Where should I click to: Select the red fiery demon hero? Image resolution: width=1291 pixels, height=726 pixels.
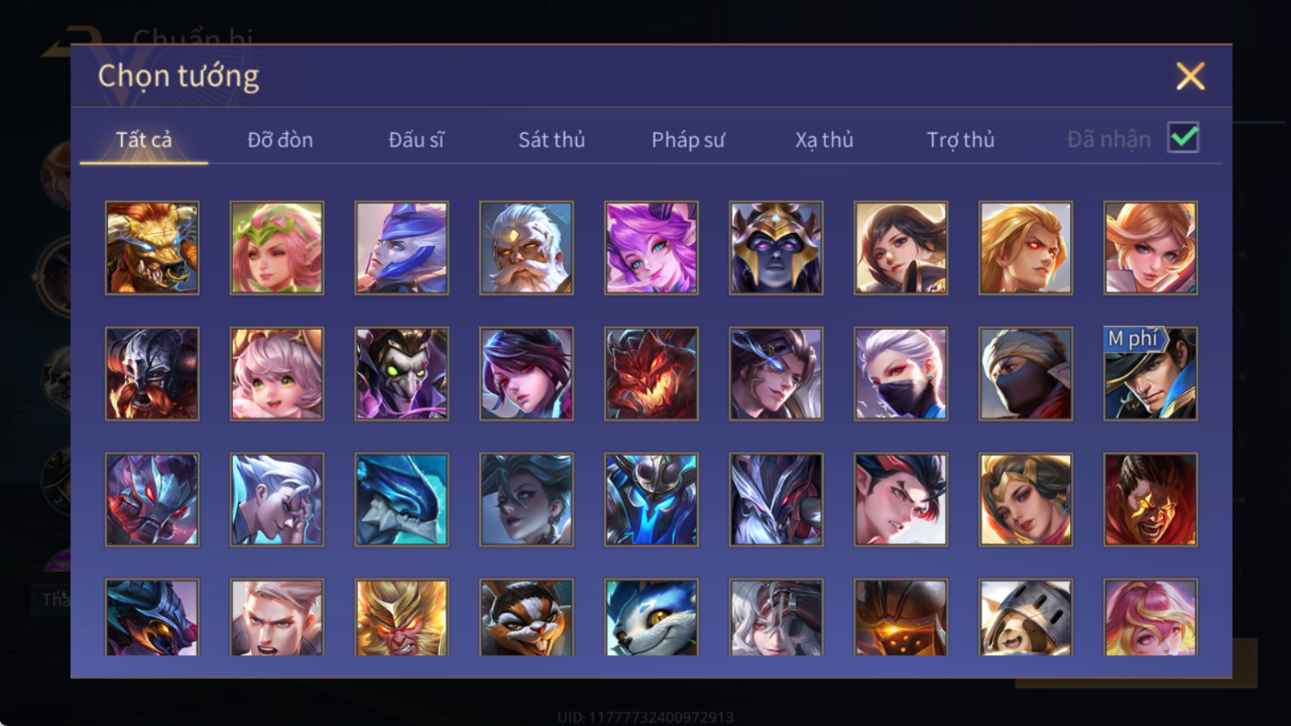pos(651,374)
